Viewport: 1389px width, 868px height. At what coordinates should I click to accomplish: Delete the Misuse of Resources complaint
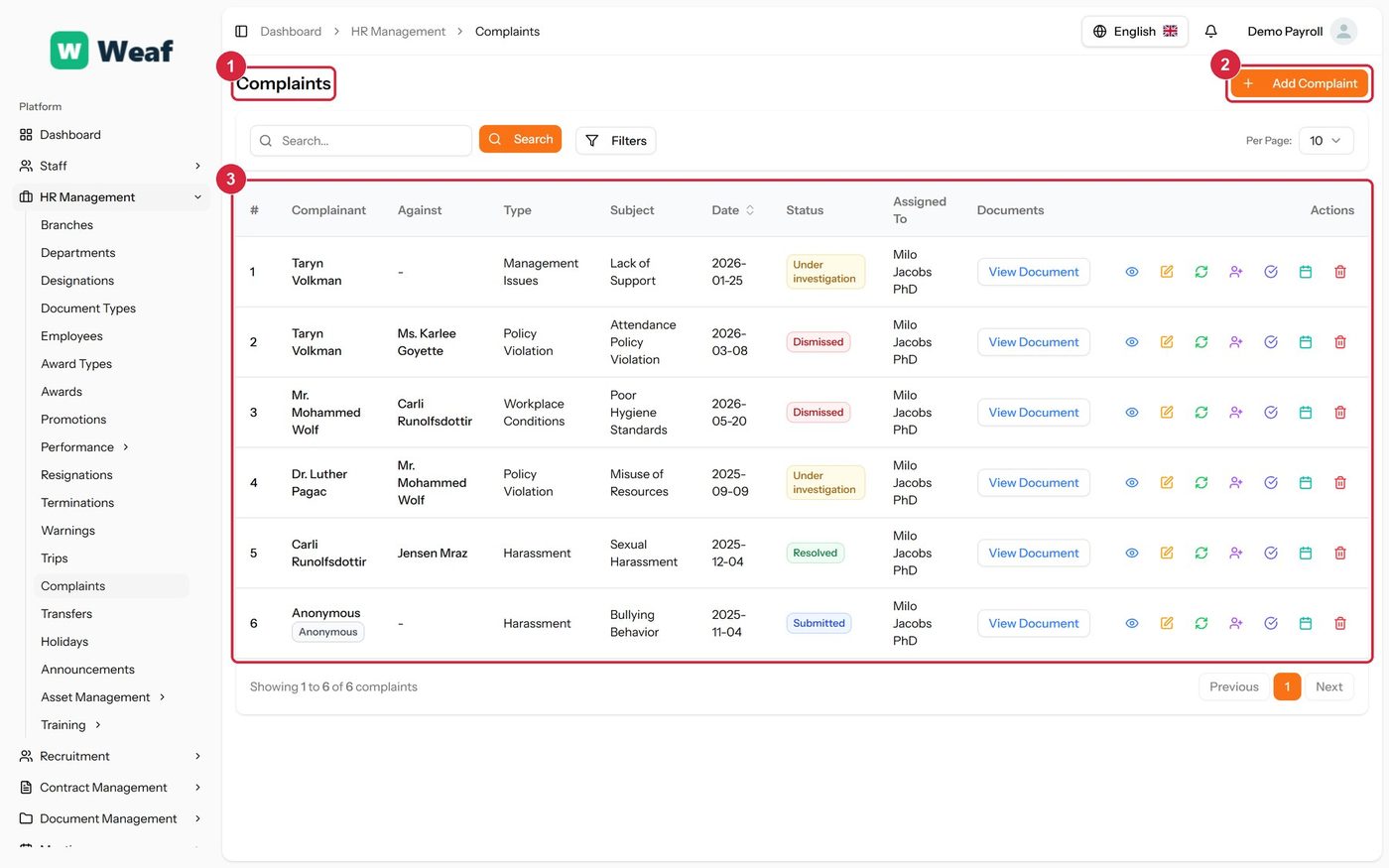pos(1340,483)
